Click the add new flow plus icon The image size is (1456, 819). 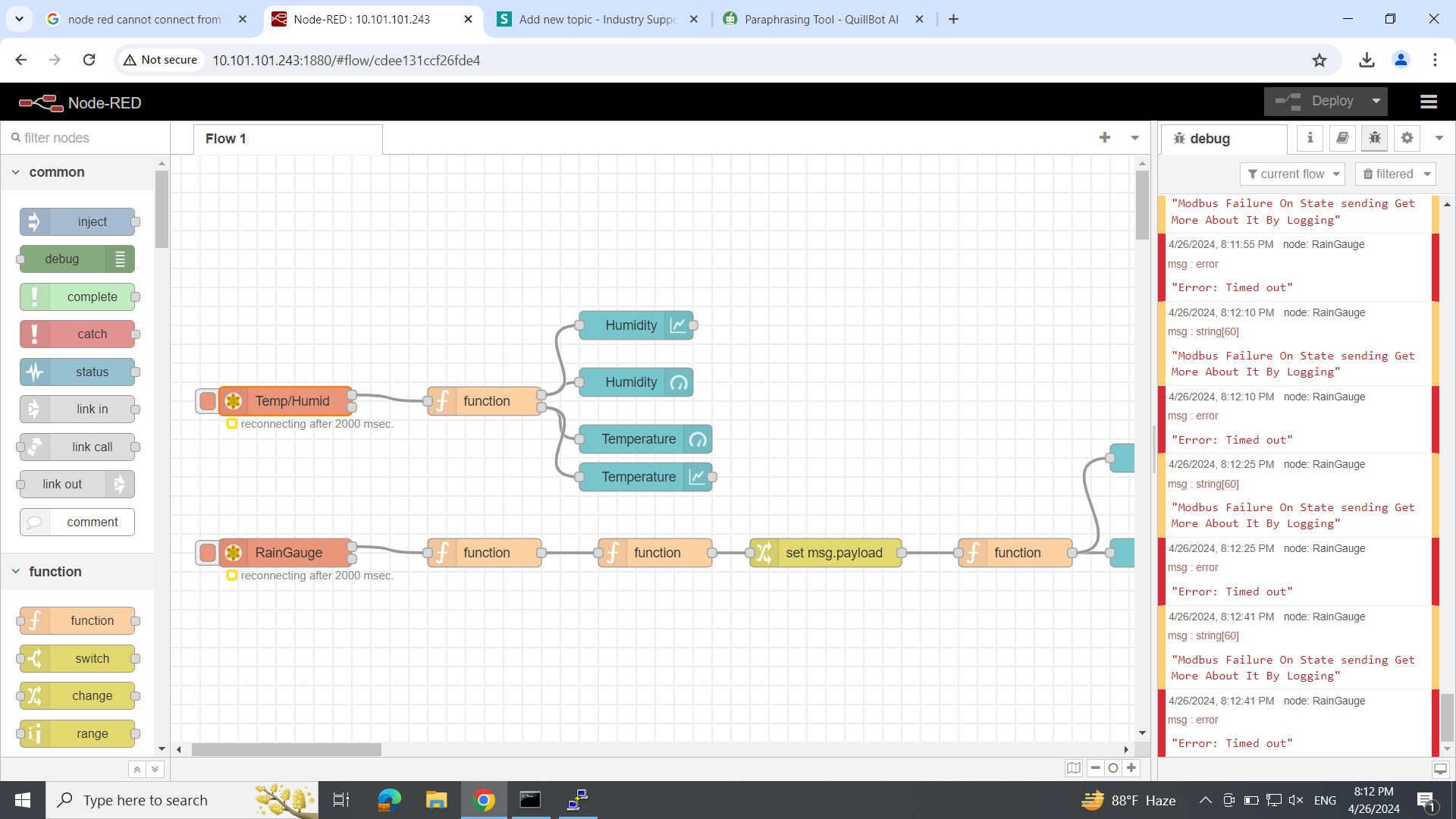1104,137
